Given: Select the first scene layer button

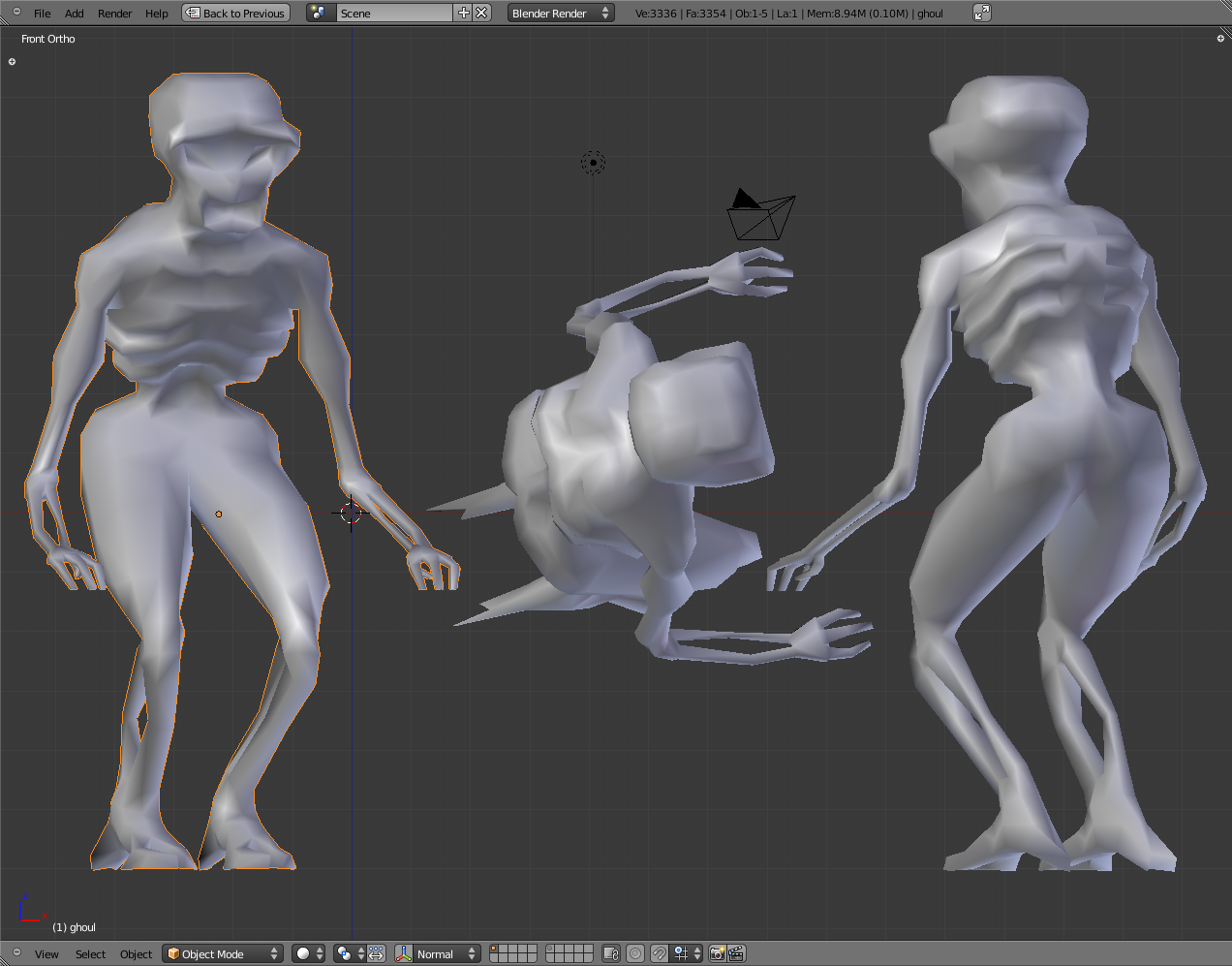Looking at the screenshot, I should (495, 950).
